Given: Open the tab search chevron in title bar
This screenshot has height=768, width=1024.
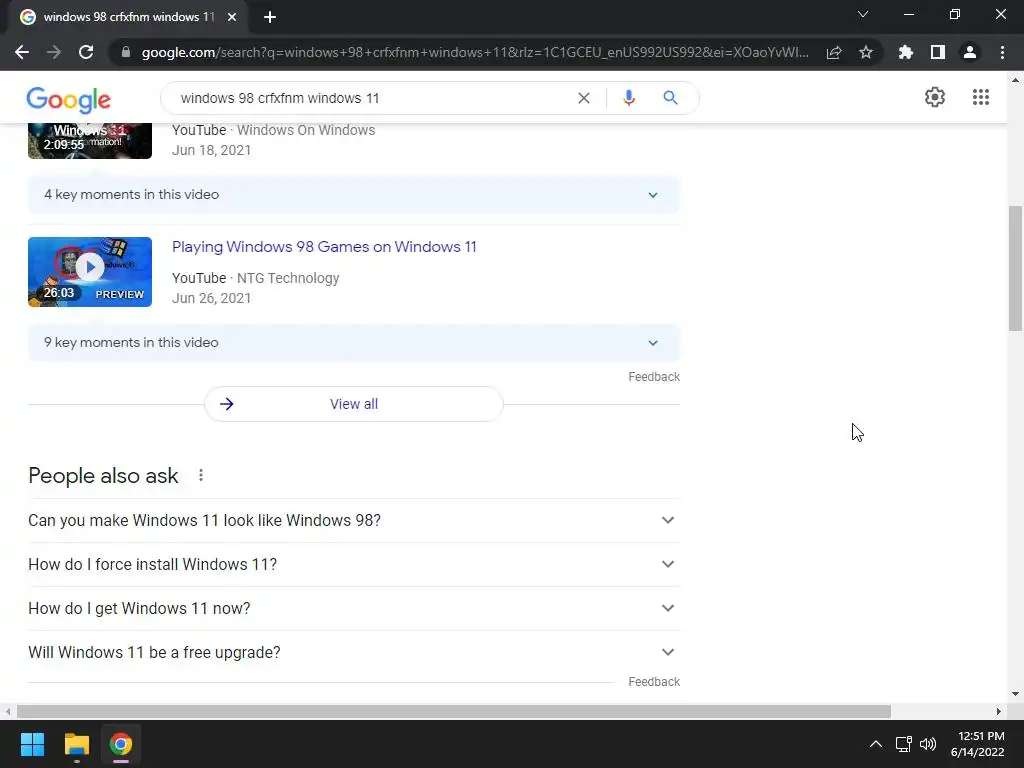Looking at the screenshot, I should click(863, 14).
